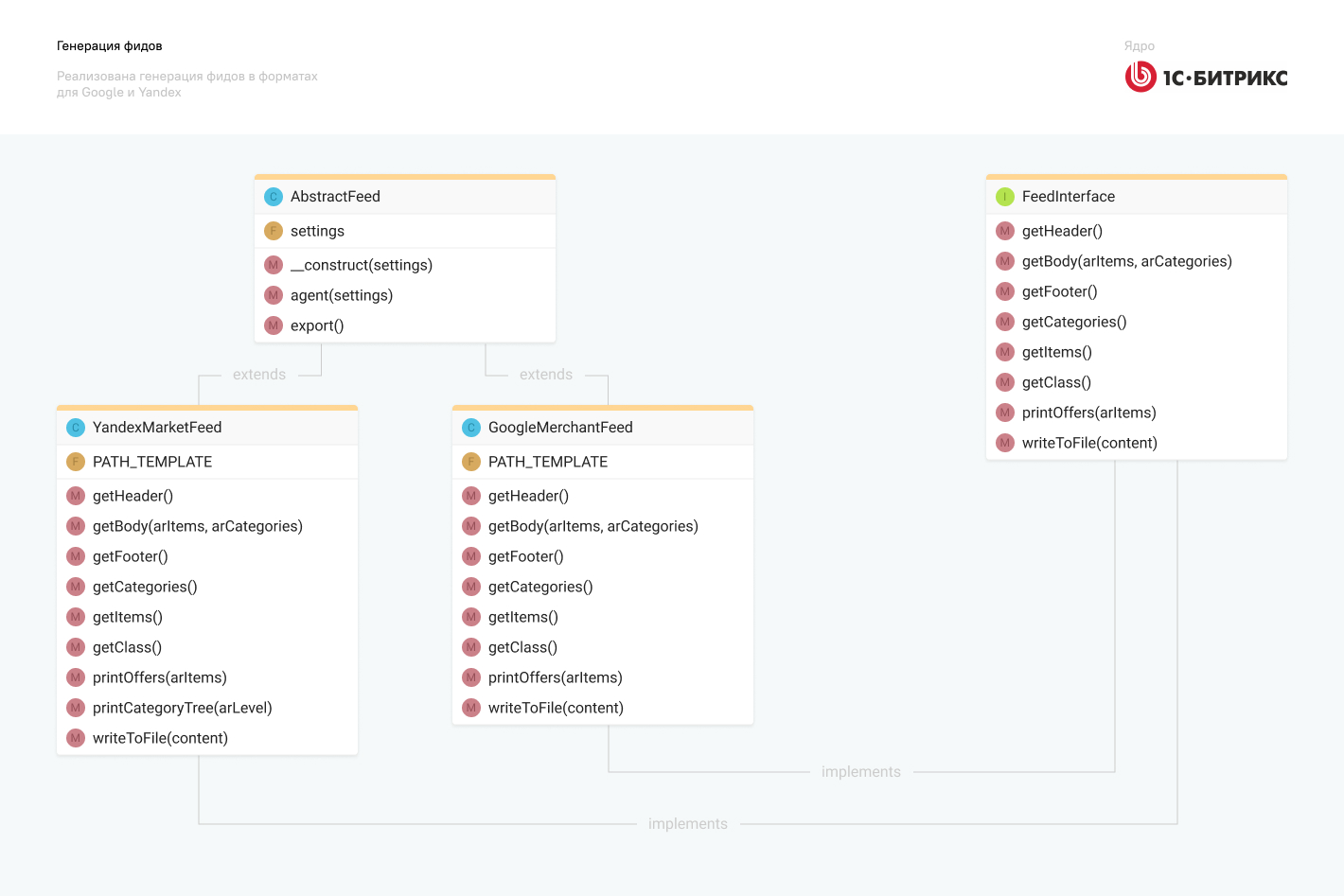Select the AbstractFeed class title
Image resolution: width=1344 pixels, height=896 pixels.
click(x=335, y=197)
